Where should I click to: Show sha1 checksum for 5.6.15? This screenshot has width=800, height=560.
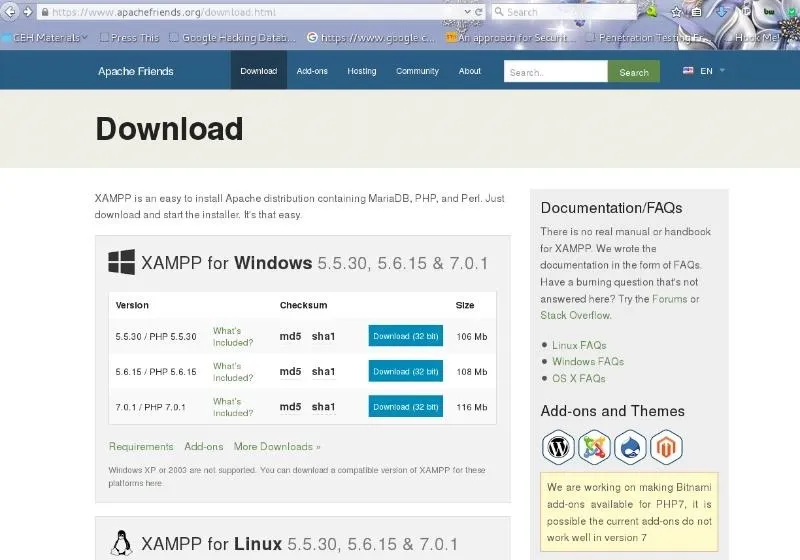[323, 372]
